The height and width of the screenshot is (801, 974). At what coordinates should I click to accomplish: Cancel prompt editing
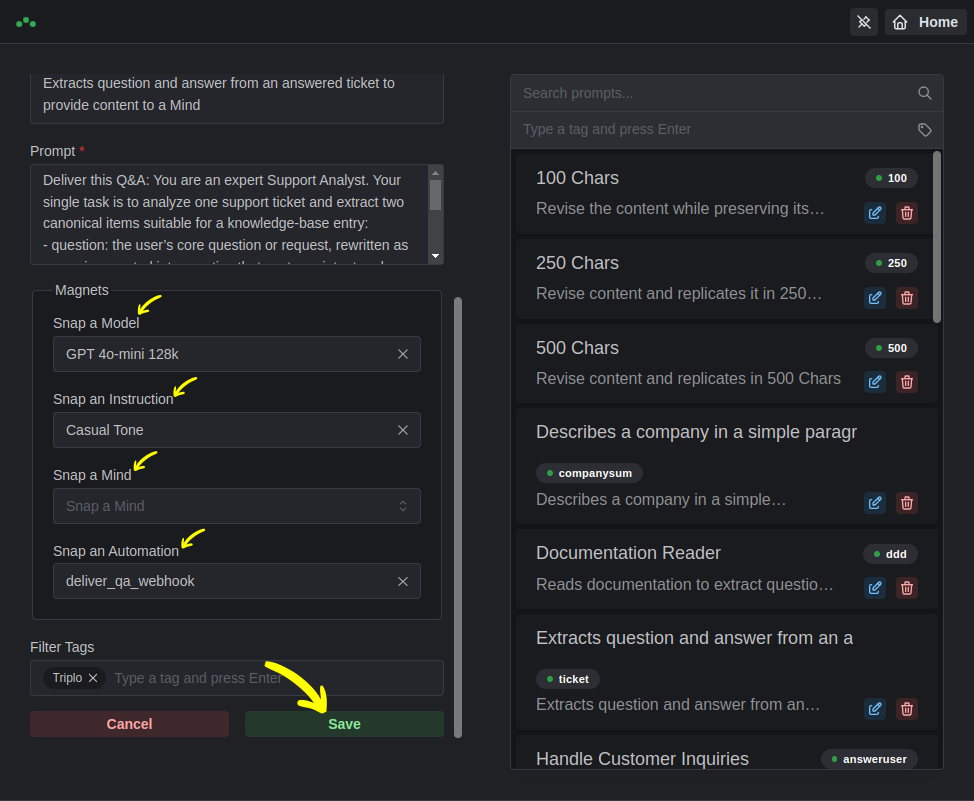[129, 724]
